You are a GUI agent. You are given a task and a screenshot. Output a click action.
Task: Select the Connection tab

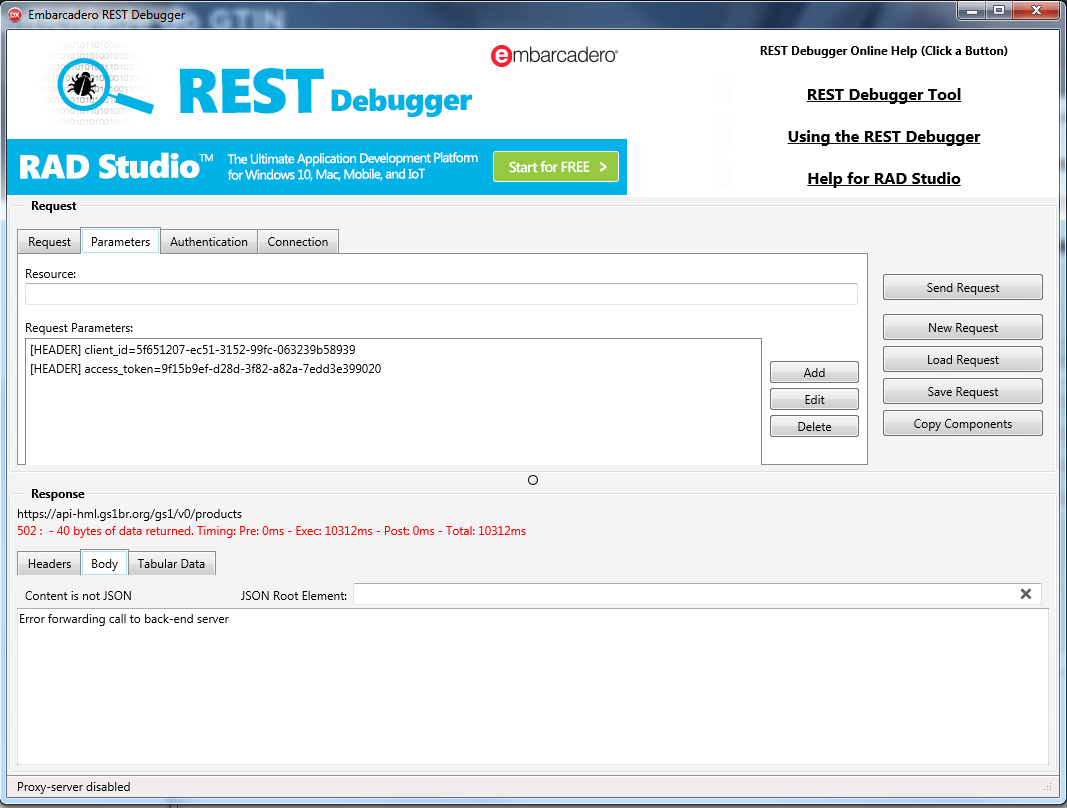pos(297,242)
